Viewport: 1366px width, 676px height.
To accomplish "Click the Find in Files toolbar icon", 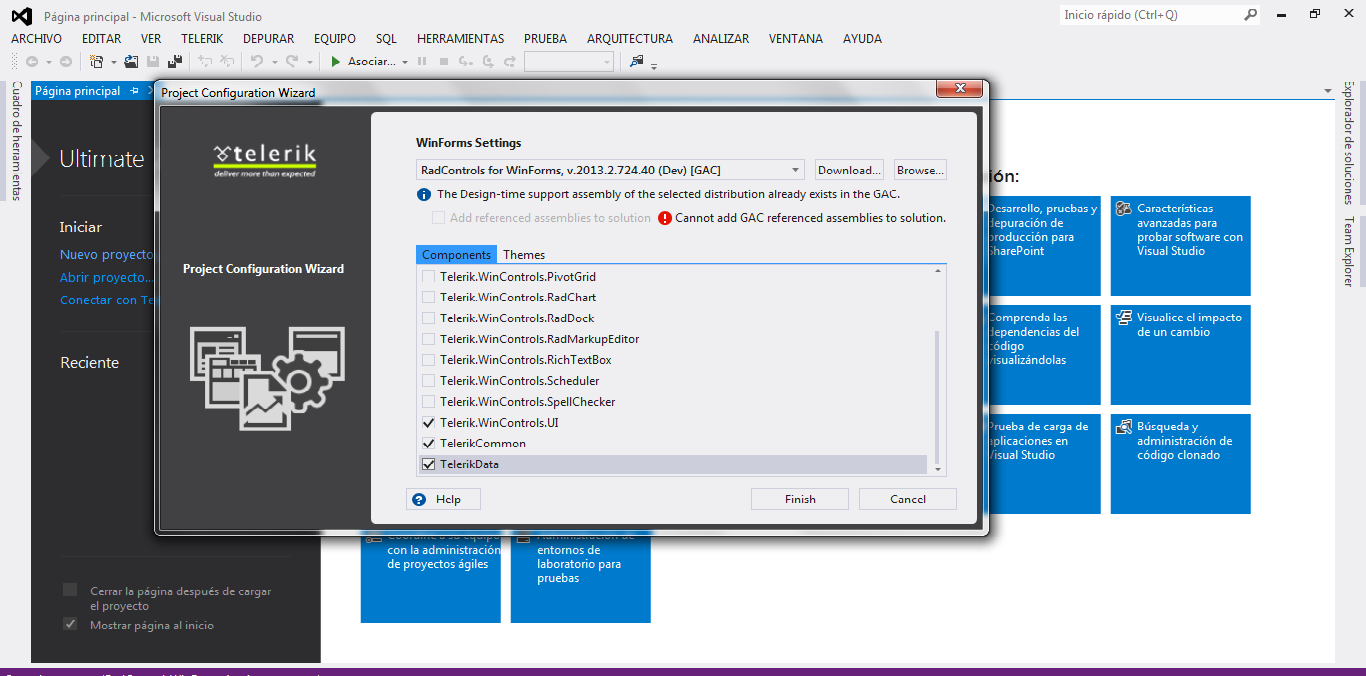I will point(636,62).
